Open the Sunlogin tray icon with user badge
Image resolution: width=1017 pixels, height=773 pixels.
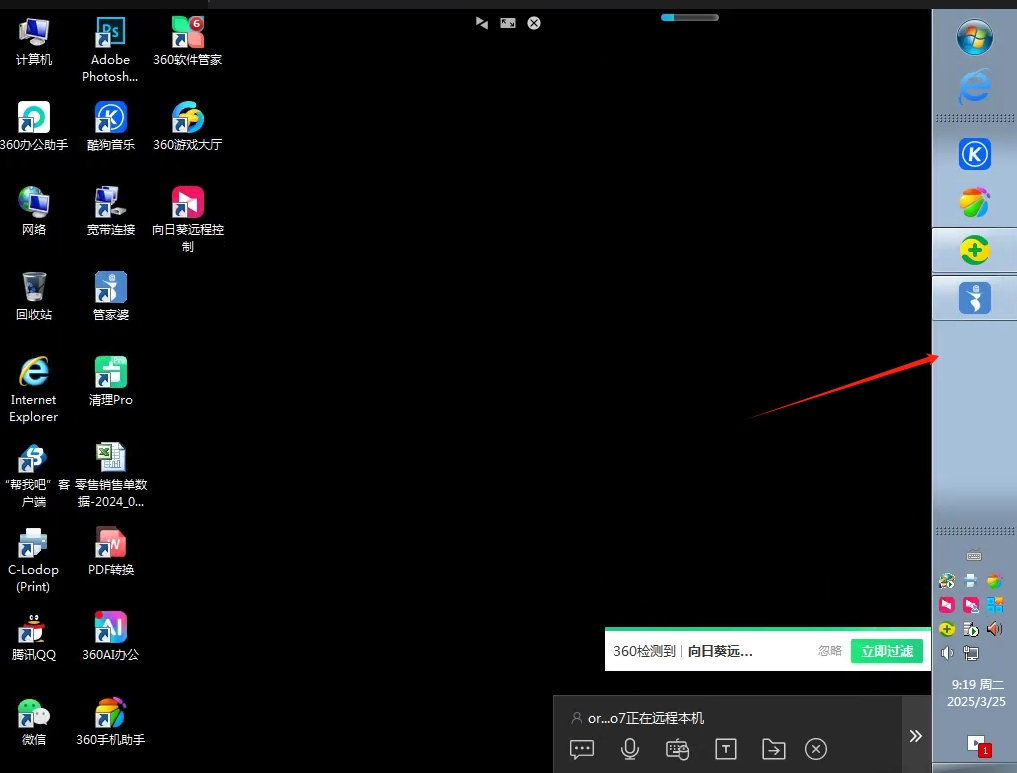pyautogui.click(x=971, y=604)
